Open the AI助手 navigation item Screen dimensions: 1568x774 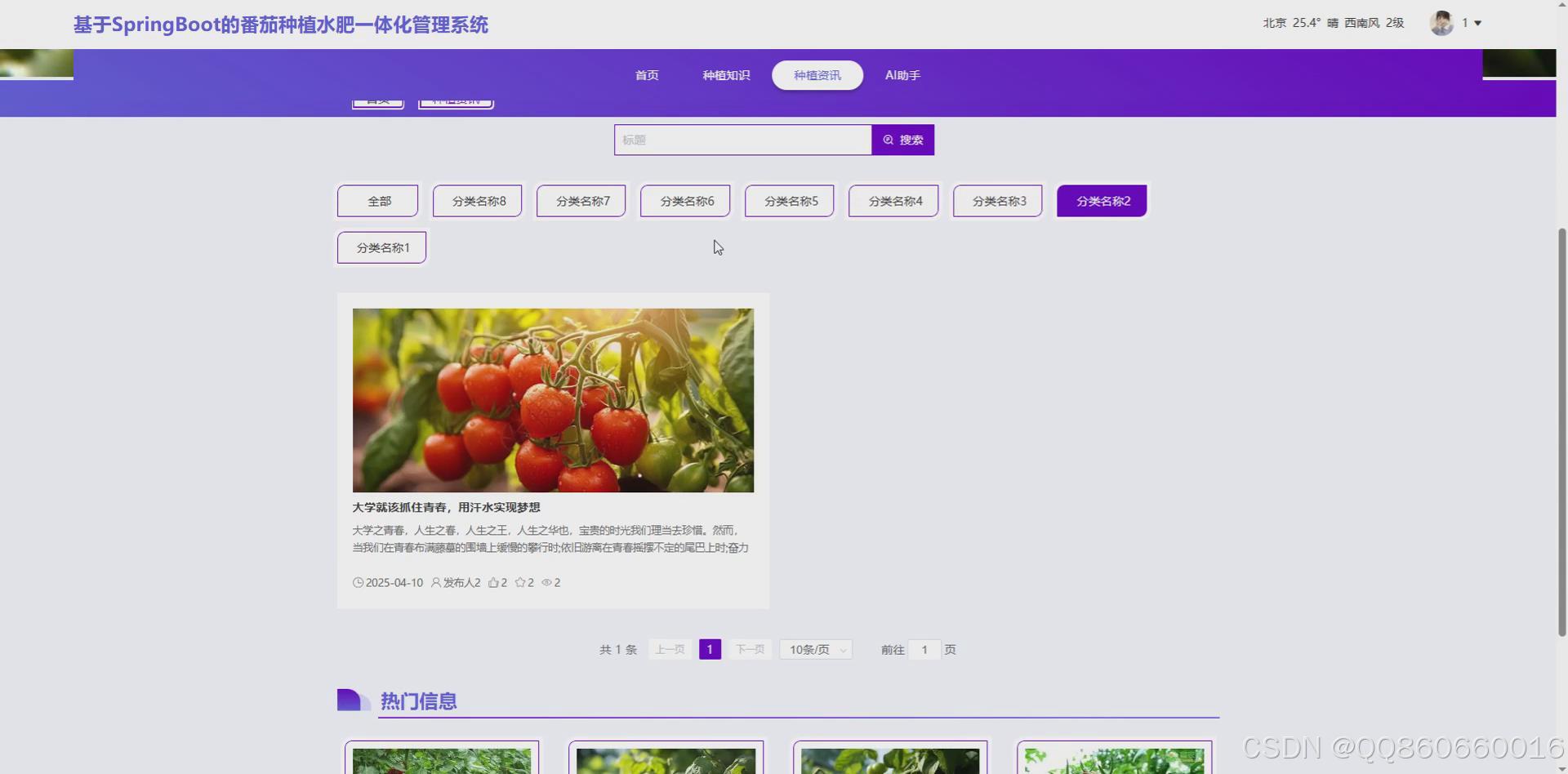(902, 75)
